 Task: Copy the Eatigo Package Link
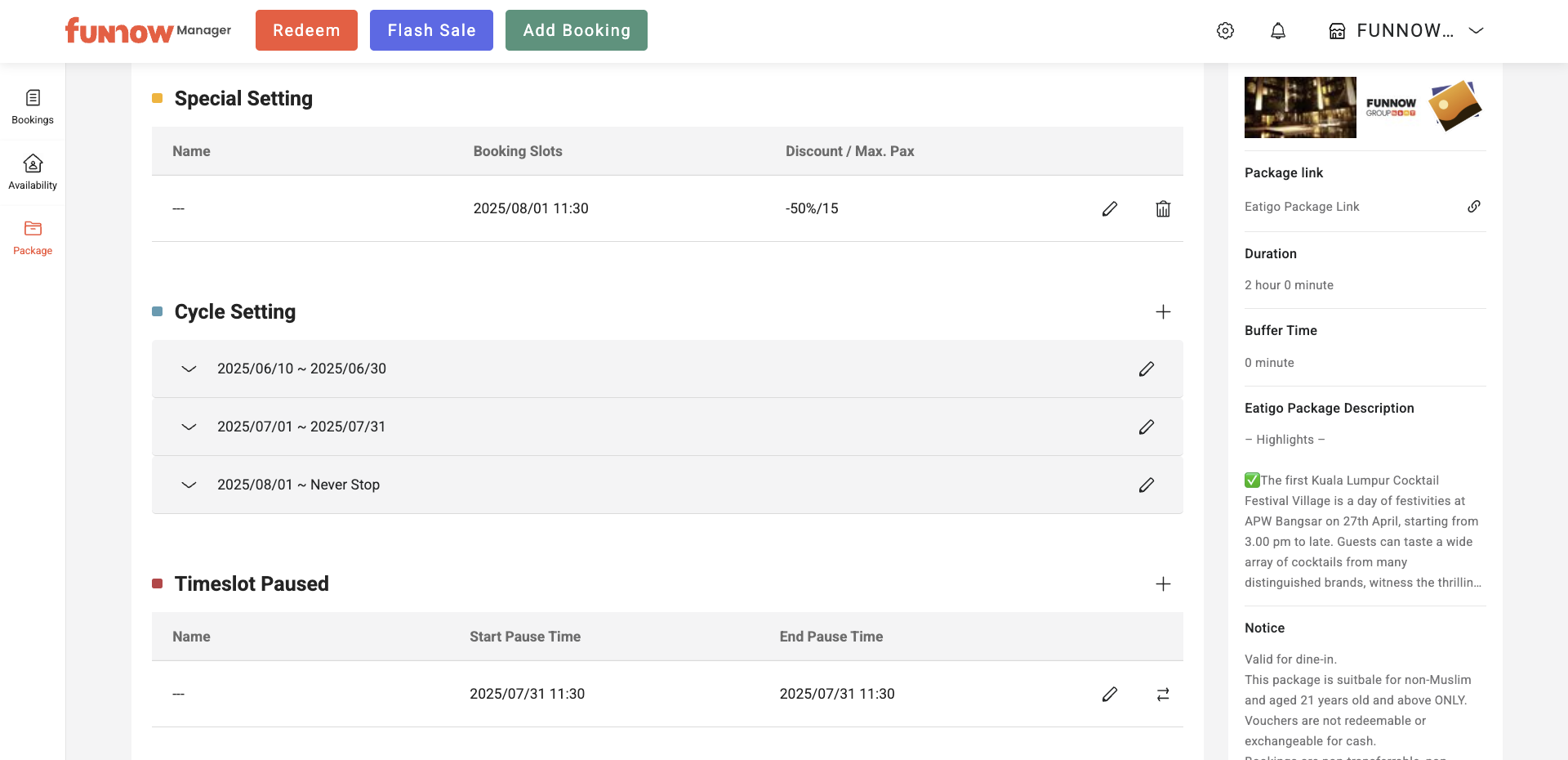pos(1473,207)
